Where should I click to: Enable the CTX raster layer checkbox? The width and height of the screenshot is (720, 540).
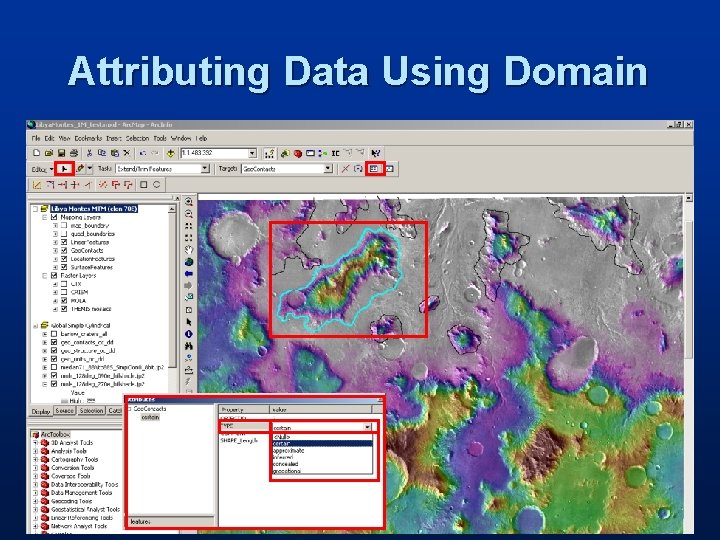click(x=64, y=284)
